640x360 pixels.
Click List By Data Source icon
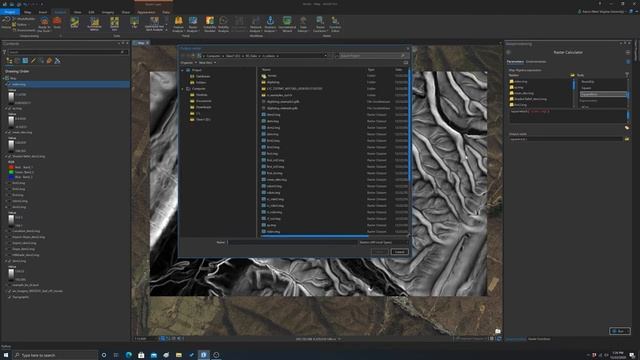pos(17,60)
